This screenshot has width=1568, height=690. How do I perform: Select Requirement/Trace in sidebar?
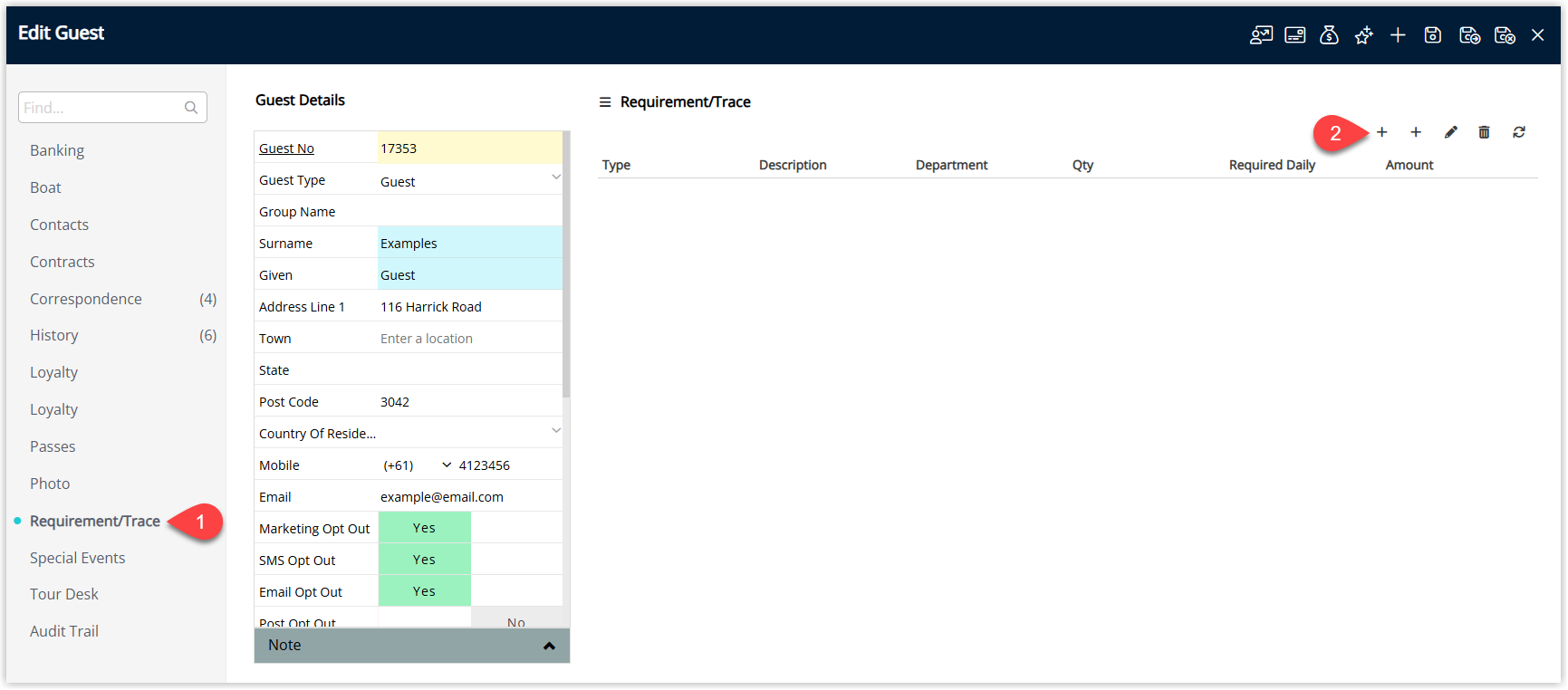94,521
